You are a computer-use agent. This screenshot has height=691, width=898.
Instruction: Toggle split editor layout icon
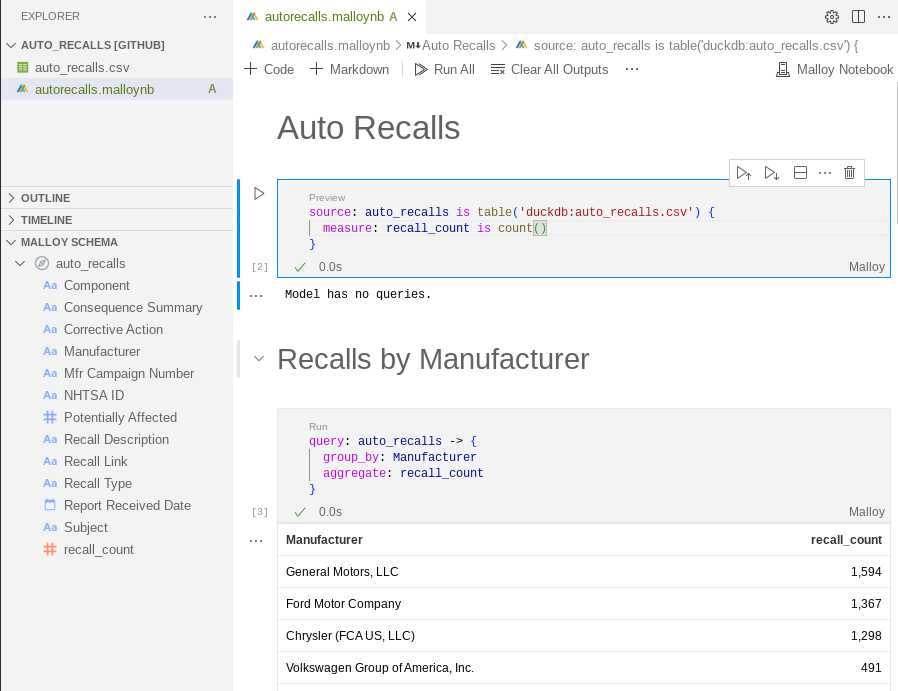coord(858,17)
